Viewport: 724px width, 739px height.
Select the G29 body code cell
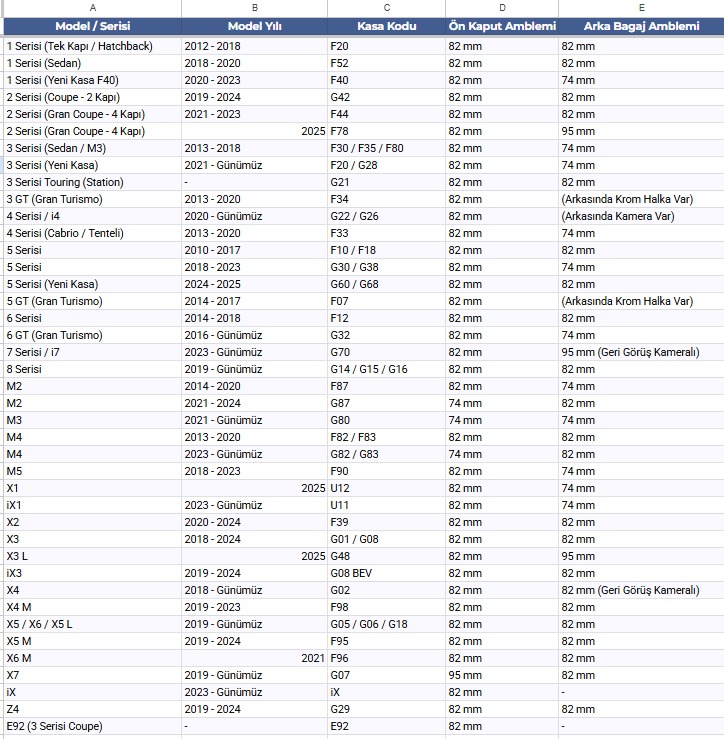point(387,709)
